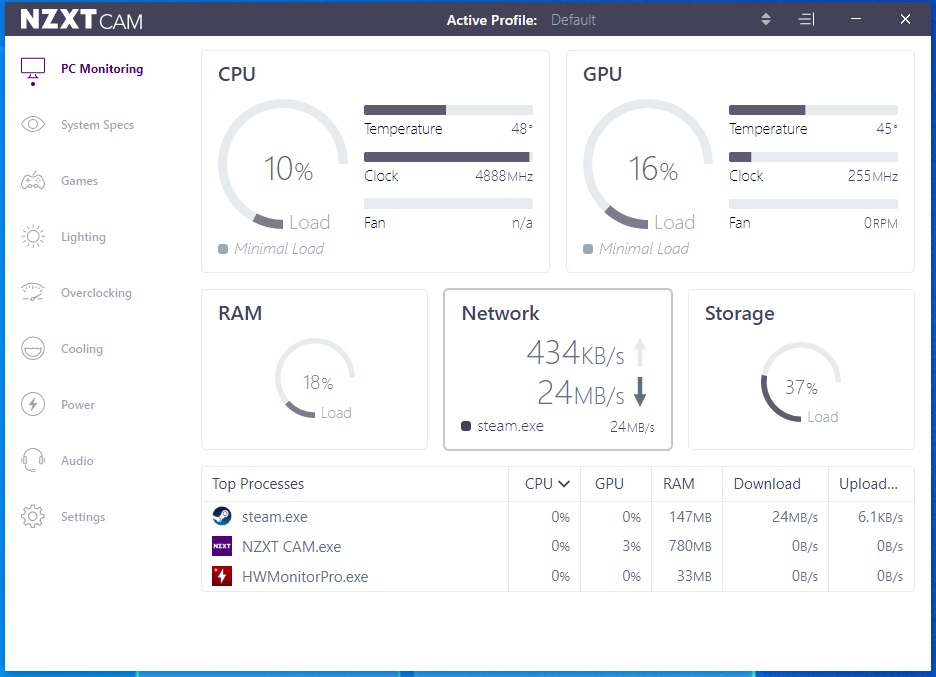Screen dimensions: 936x677
Task: Open the Storage card title
Action: [740, 313]
